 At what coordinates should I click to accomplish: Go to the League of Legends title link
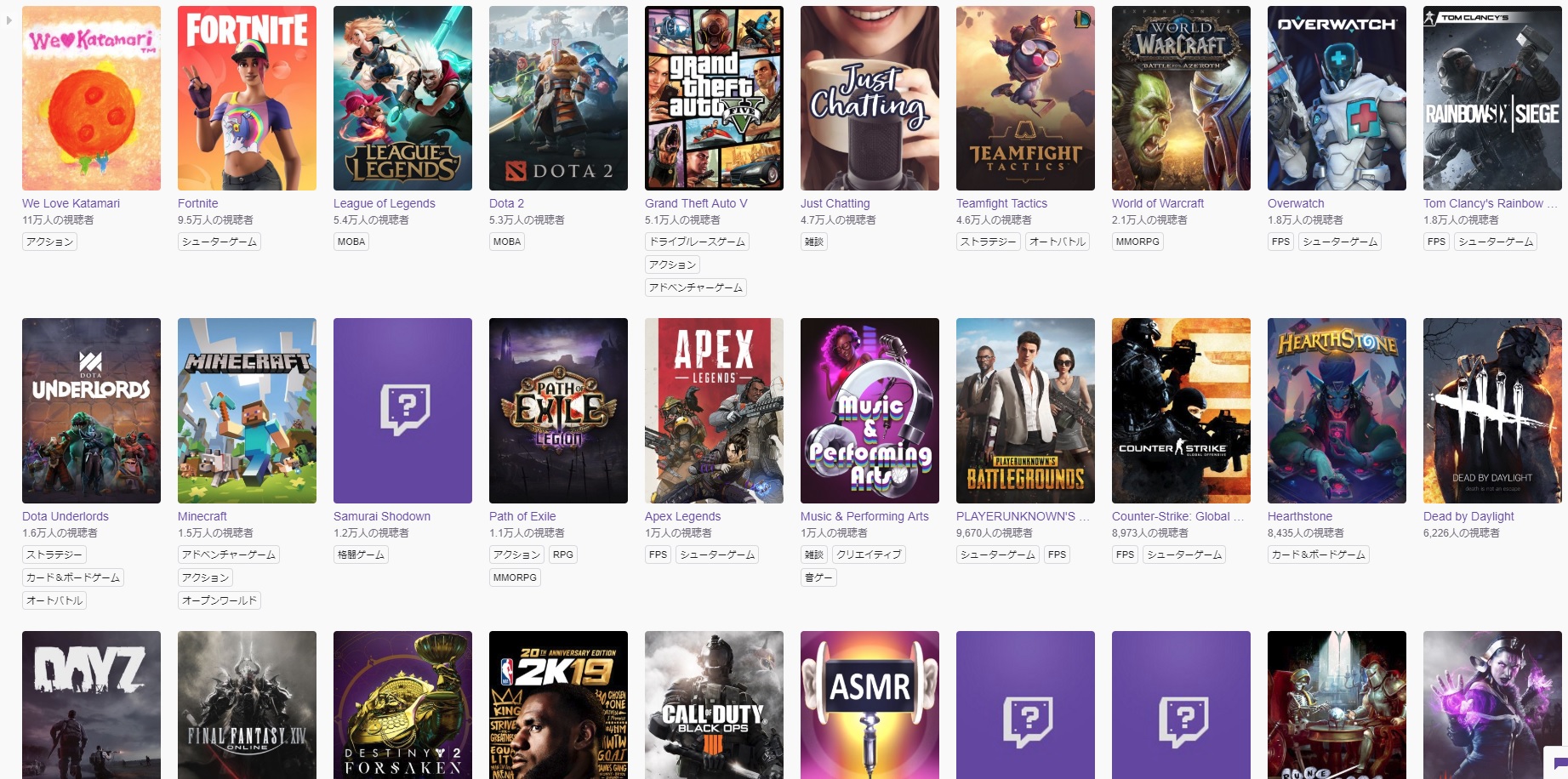[384, 203]
